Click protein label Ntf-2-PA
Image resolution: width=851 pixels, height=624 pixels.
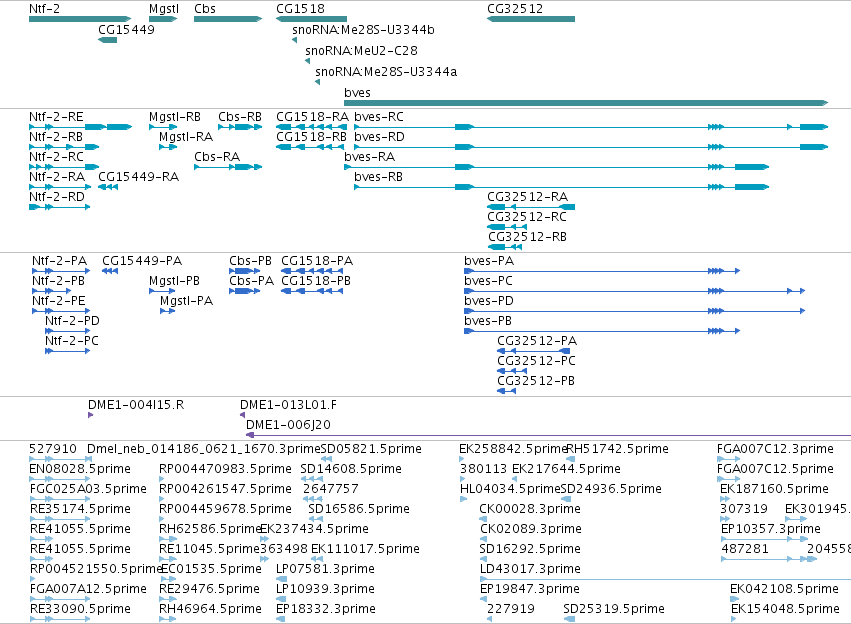pos(60,261)
